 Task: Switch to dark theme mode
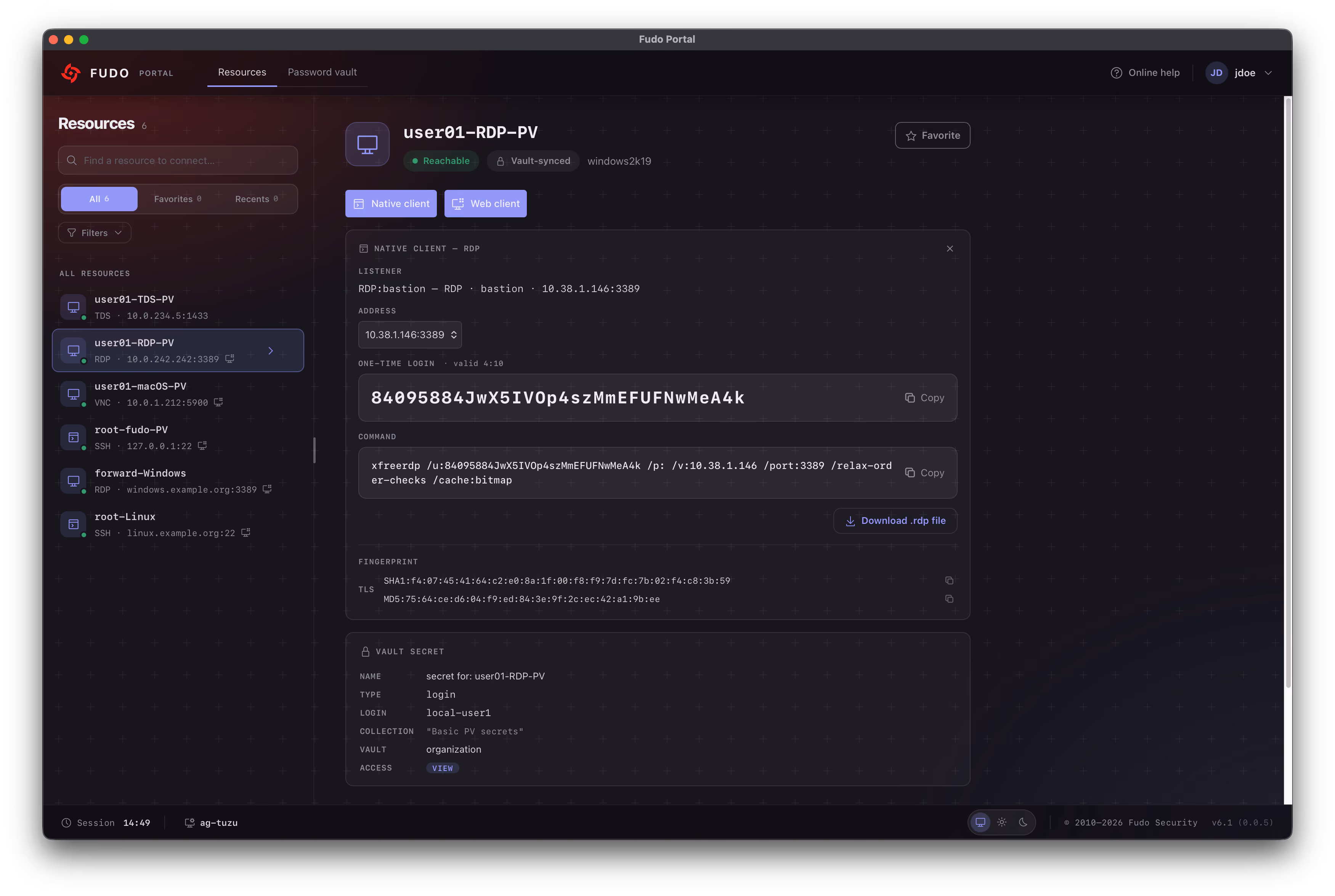pos(1023,822)
